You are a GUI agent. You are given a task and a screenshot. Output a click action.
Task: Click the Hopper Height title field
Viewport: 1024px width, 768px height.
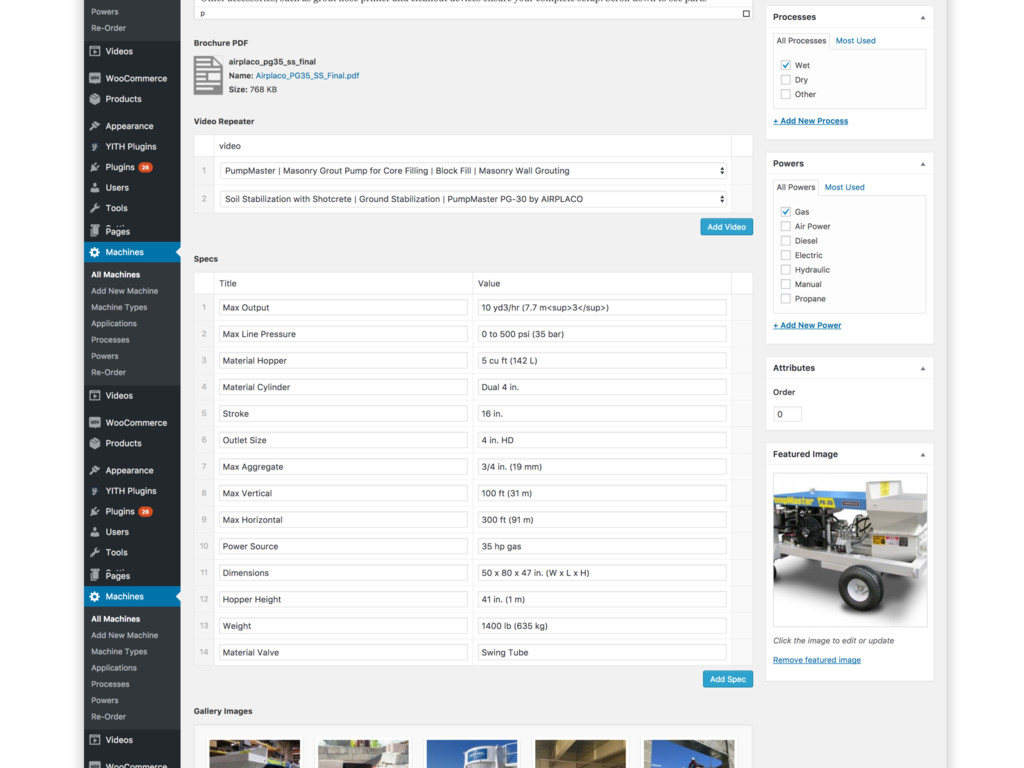(x=343, y=600)
